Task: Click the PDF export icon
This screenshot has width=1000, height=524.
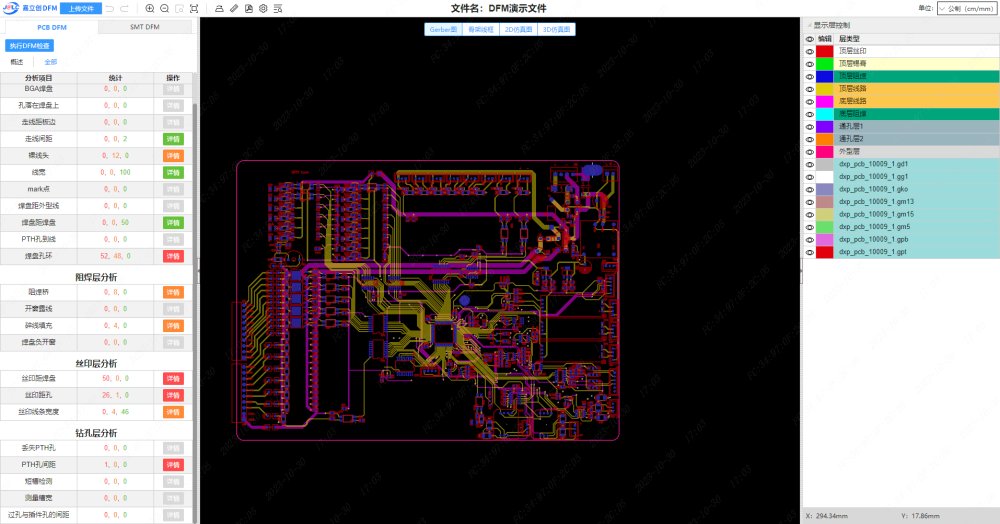Action: point(248,8)
